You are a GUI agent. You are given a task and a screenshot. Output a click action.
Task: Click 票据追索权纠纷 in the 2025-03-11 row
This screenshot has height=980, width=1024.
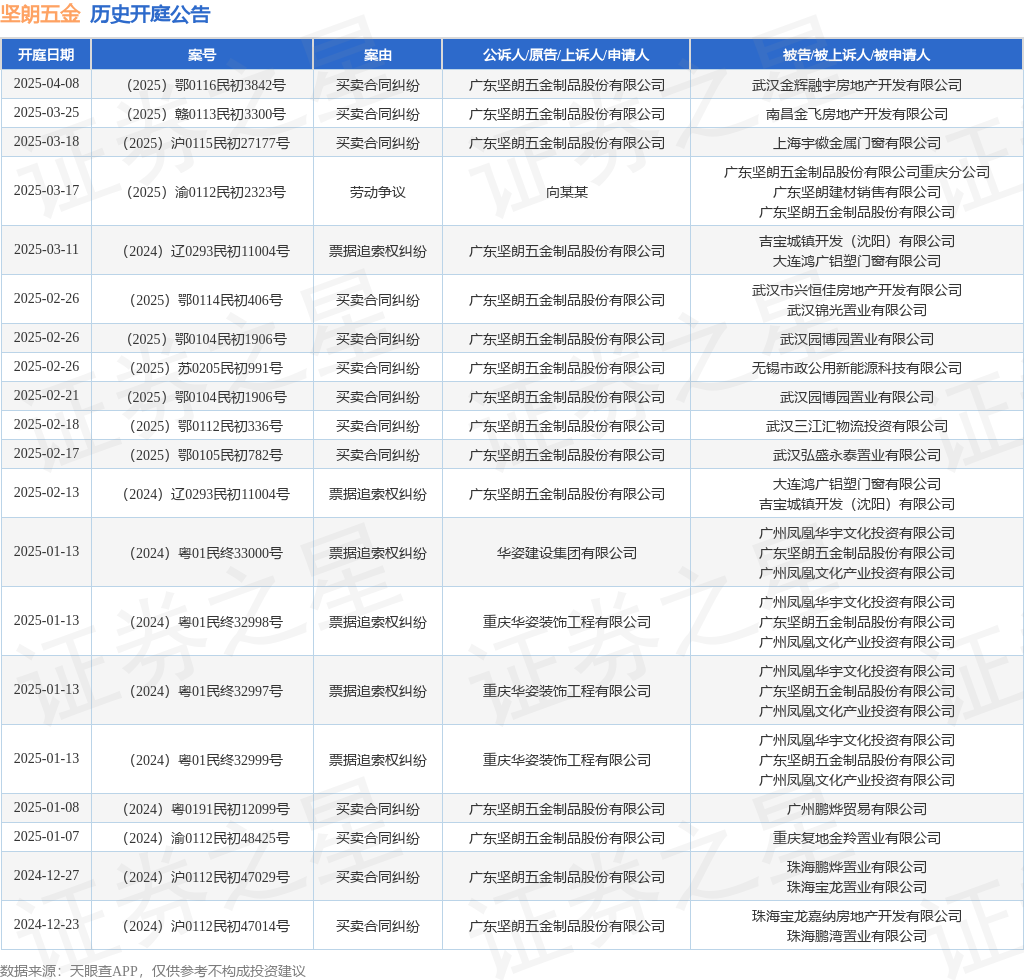tap(377, 251)
